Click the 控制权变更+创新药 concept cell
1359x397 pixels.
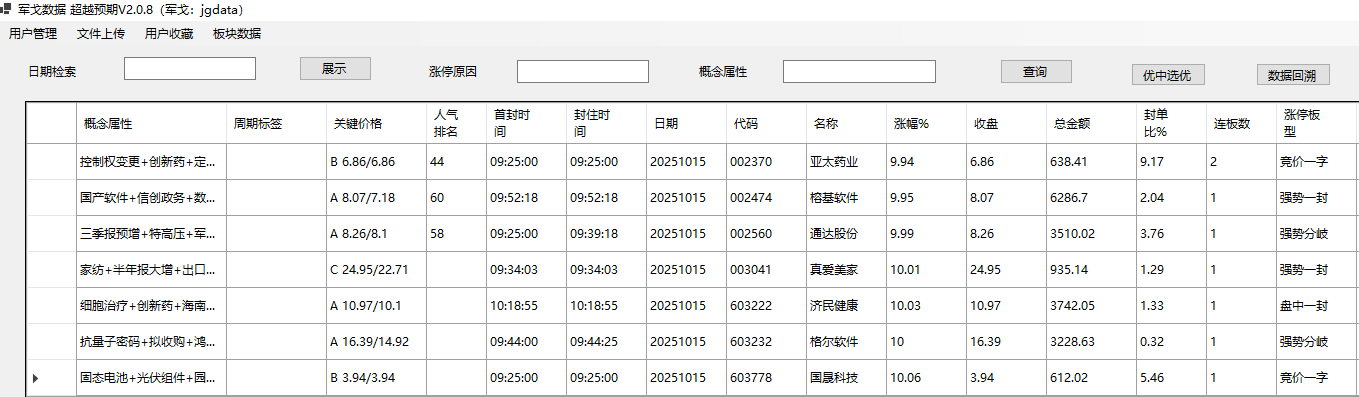(x=152, y=162)
